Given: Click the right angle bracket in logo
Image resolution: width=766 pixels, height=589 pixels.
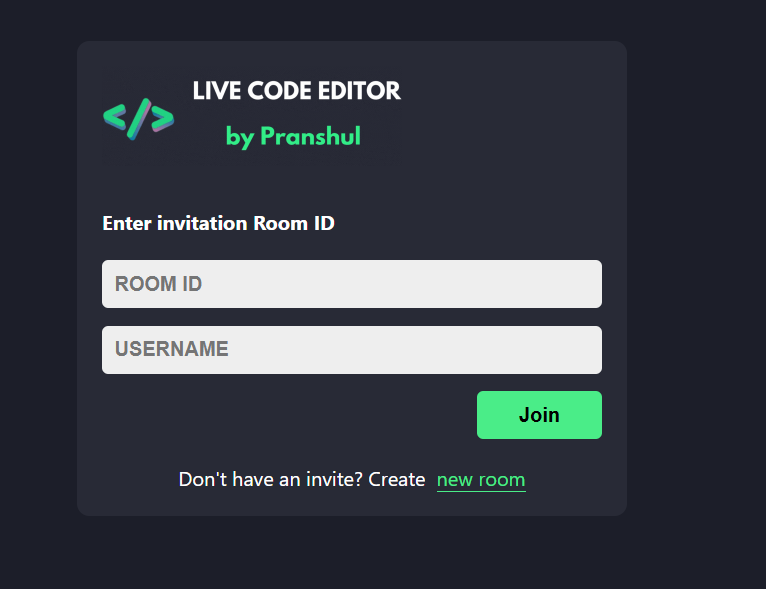Looking at the screenshot, I should (162, 120).
